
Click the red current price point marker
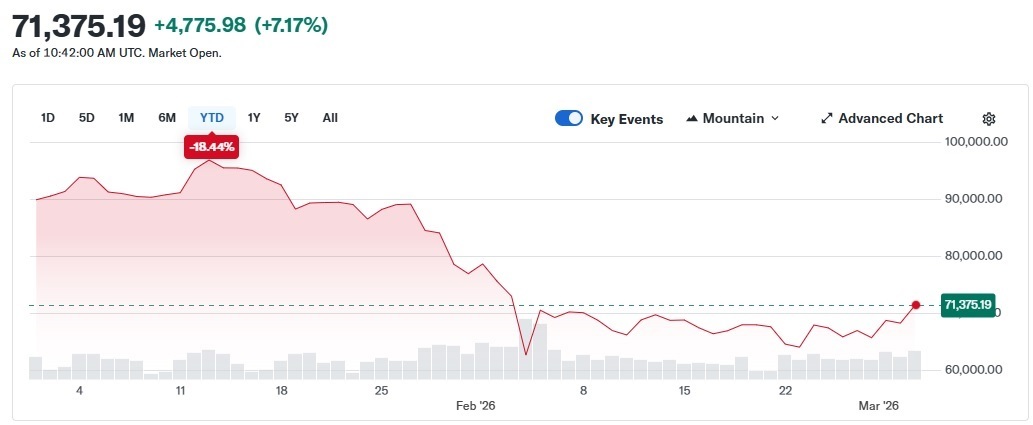(916, 305)
